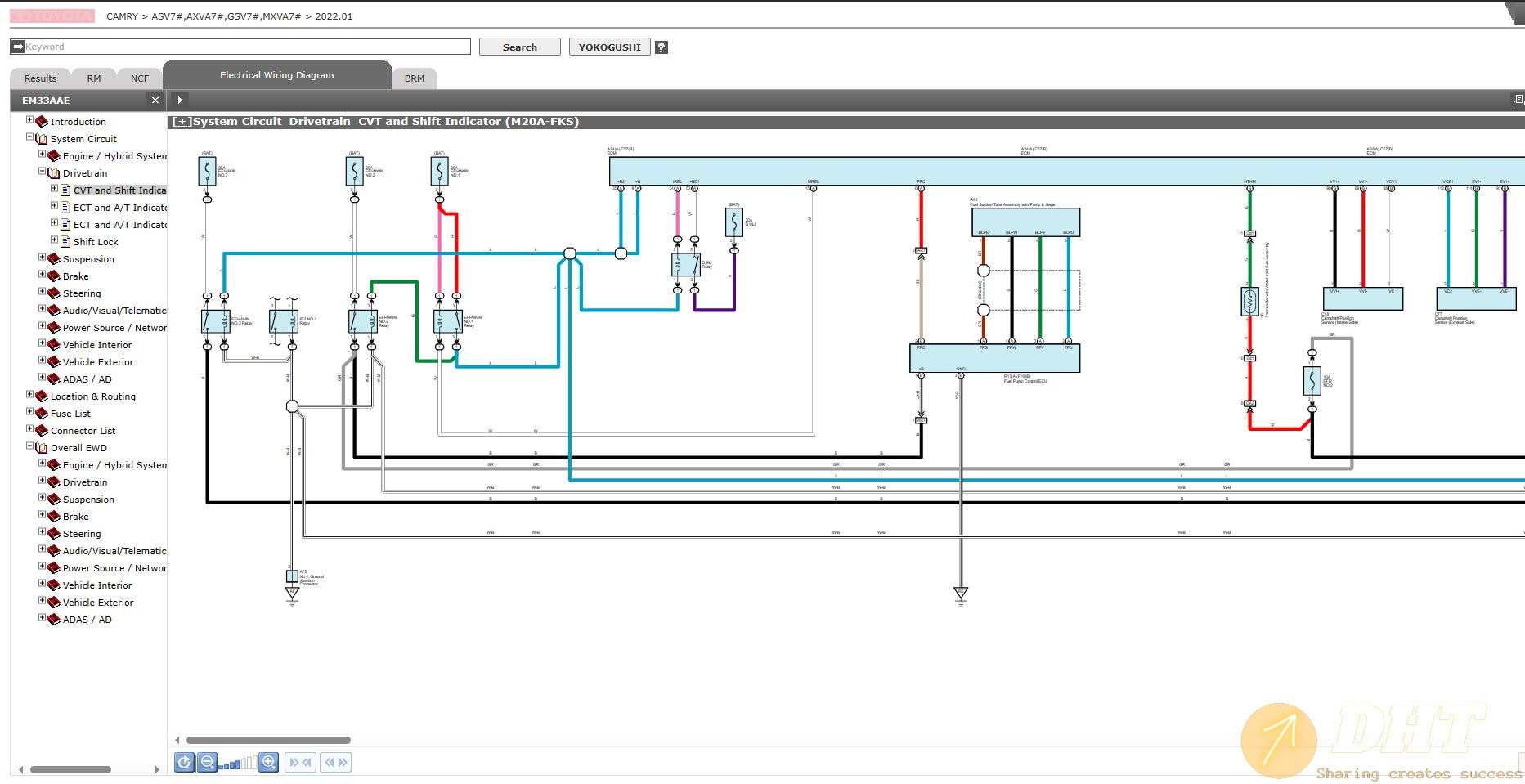Viewport: 1525px width, 784px height.
Task: Open CVT and Shift Indicator tree item
Action: click(x=119, y=190)
